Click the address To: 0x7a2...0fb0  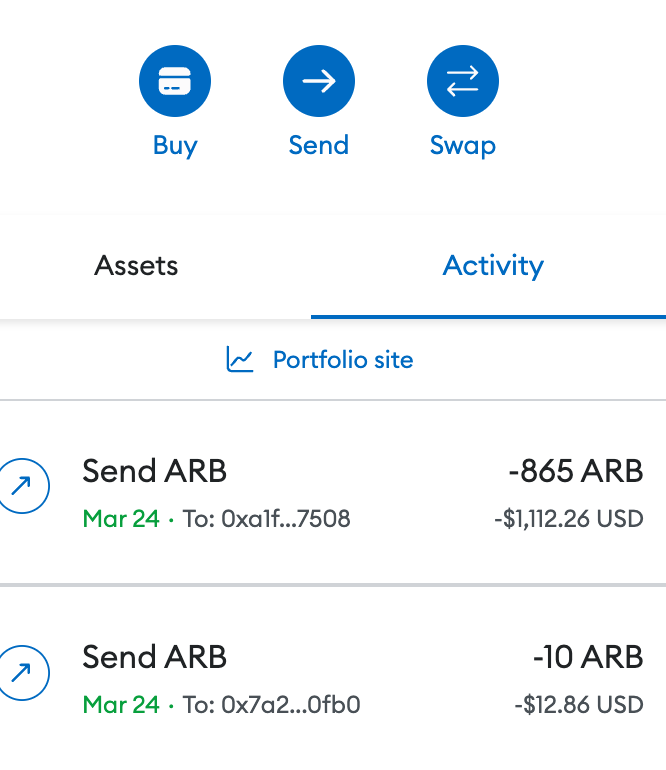(x=272, y=705)
